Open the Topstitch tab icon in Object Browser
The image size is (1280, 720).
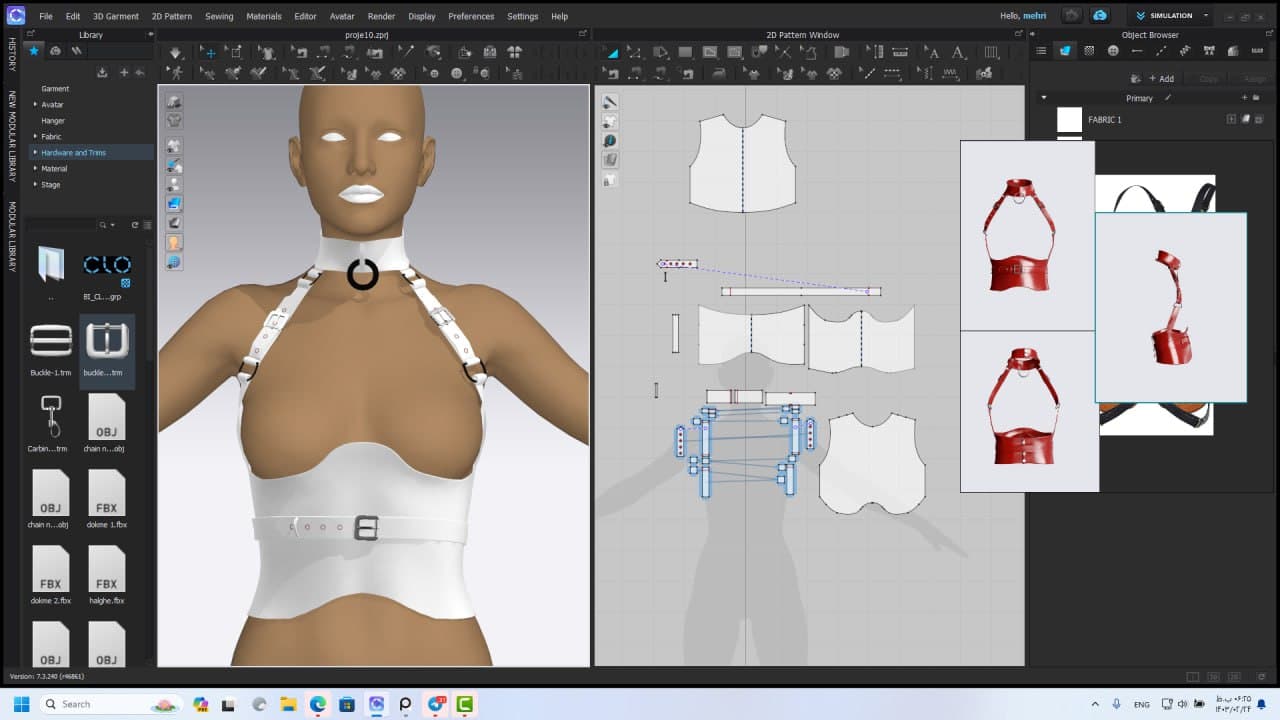pyautogui.click(x=1161, y=51)
